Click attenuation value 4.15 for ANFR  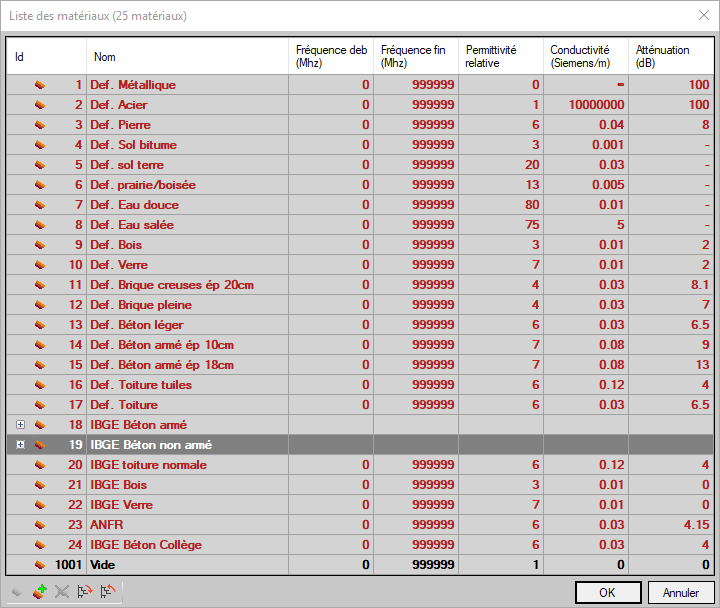coord(697,525)
